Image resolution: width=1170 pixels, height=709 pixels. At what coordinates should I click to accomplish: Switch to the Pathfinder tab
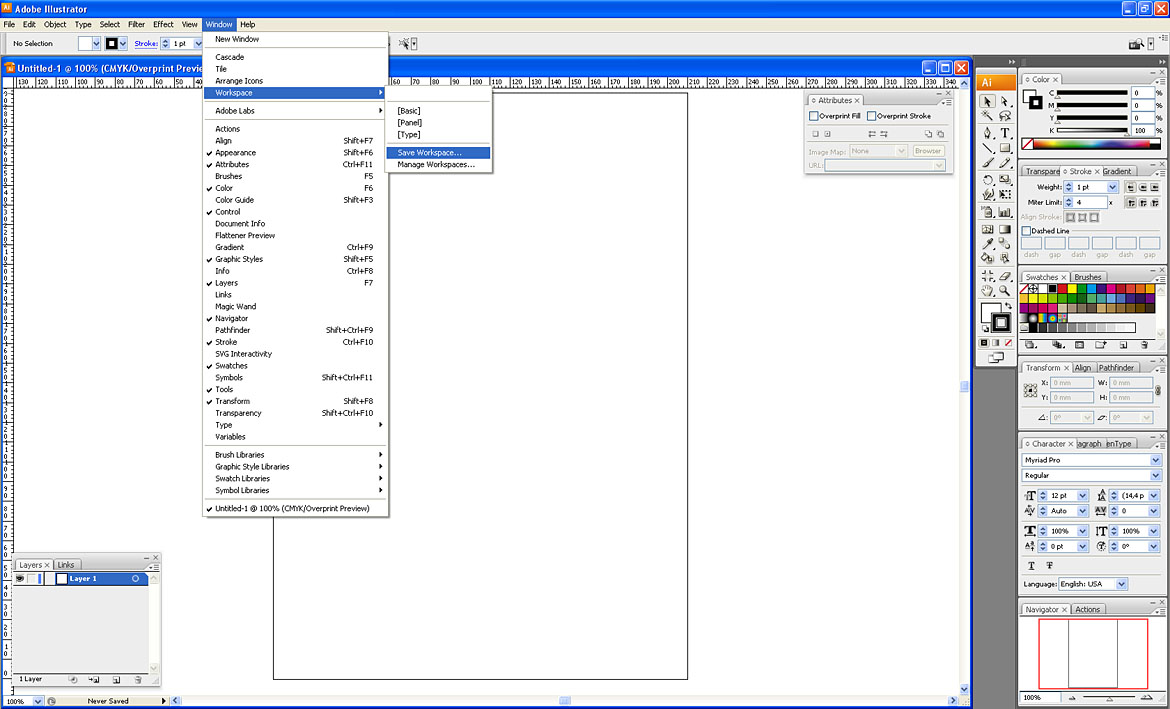1116,367
